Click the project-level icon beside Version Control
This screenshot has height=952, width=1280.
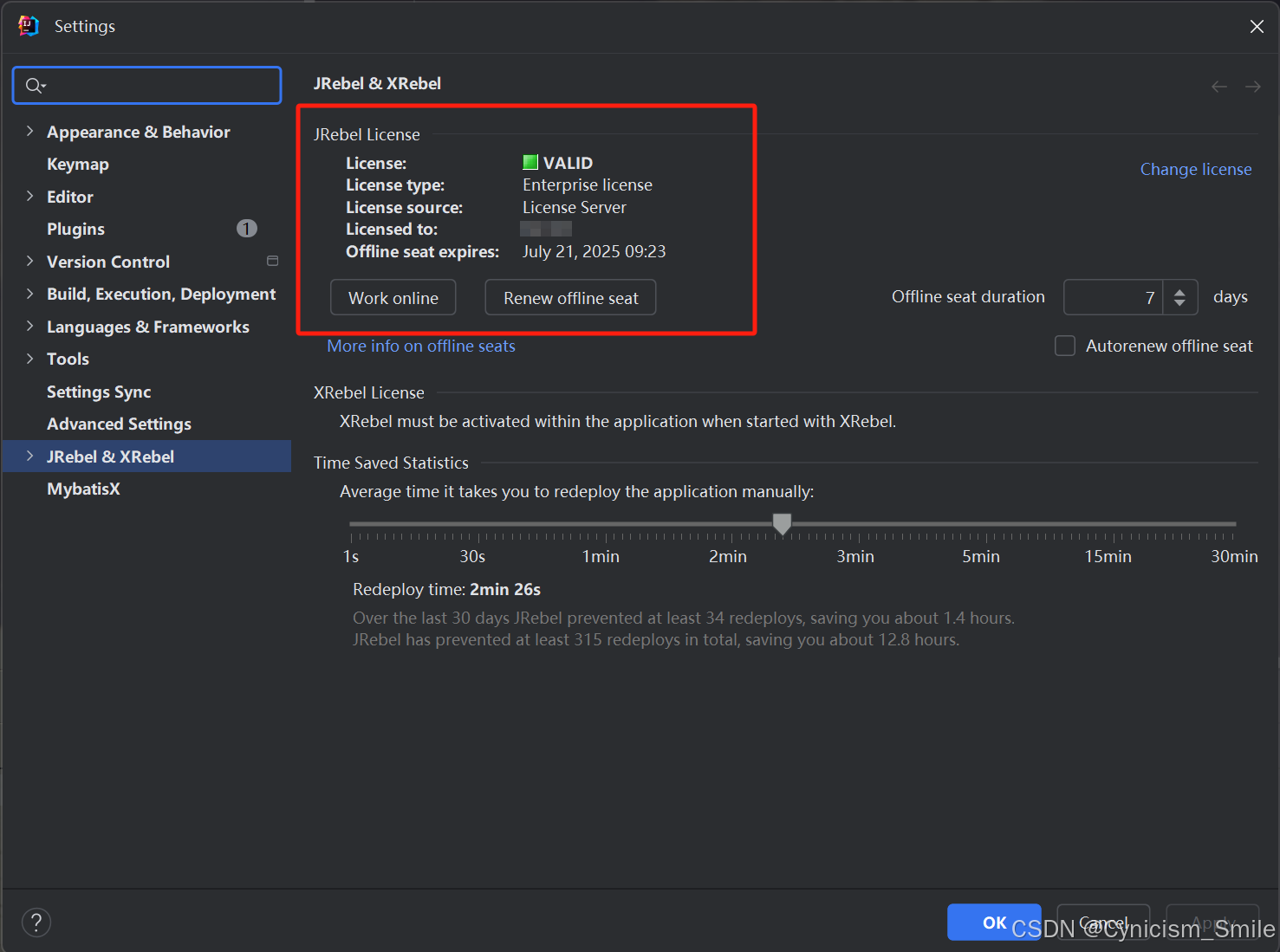tap(272, 261)
